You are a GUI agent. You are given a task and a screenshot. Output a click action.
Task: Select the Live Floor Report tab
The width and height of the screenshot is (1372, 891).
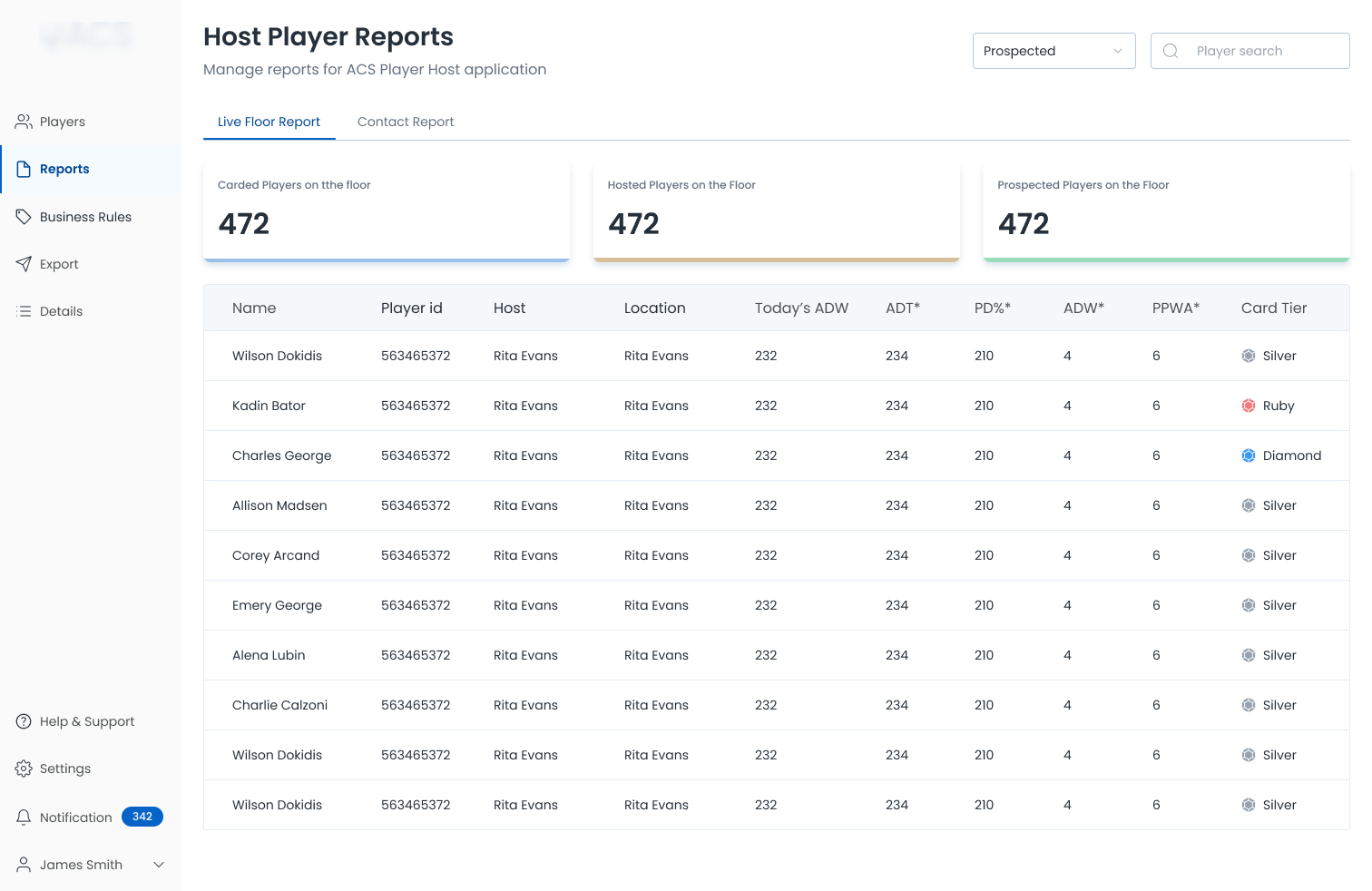[x=269, y=122]
